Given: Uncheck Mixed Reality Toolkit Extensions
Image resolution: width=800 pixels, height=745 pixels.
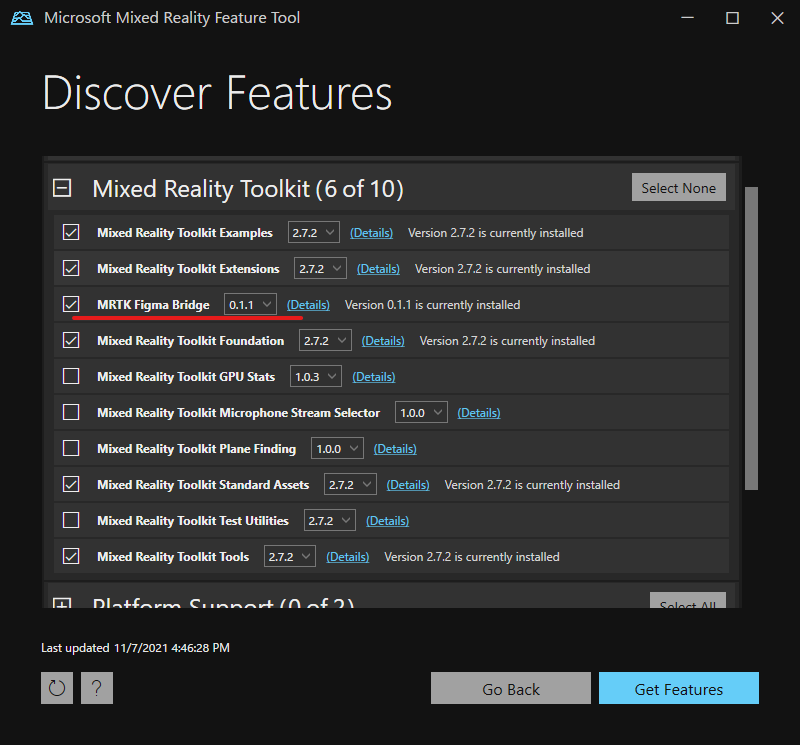Looking at the screenshot, I should 71,268.
